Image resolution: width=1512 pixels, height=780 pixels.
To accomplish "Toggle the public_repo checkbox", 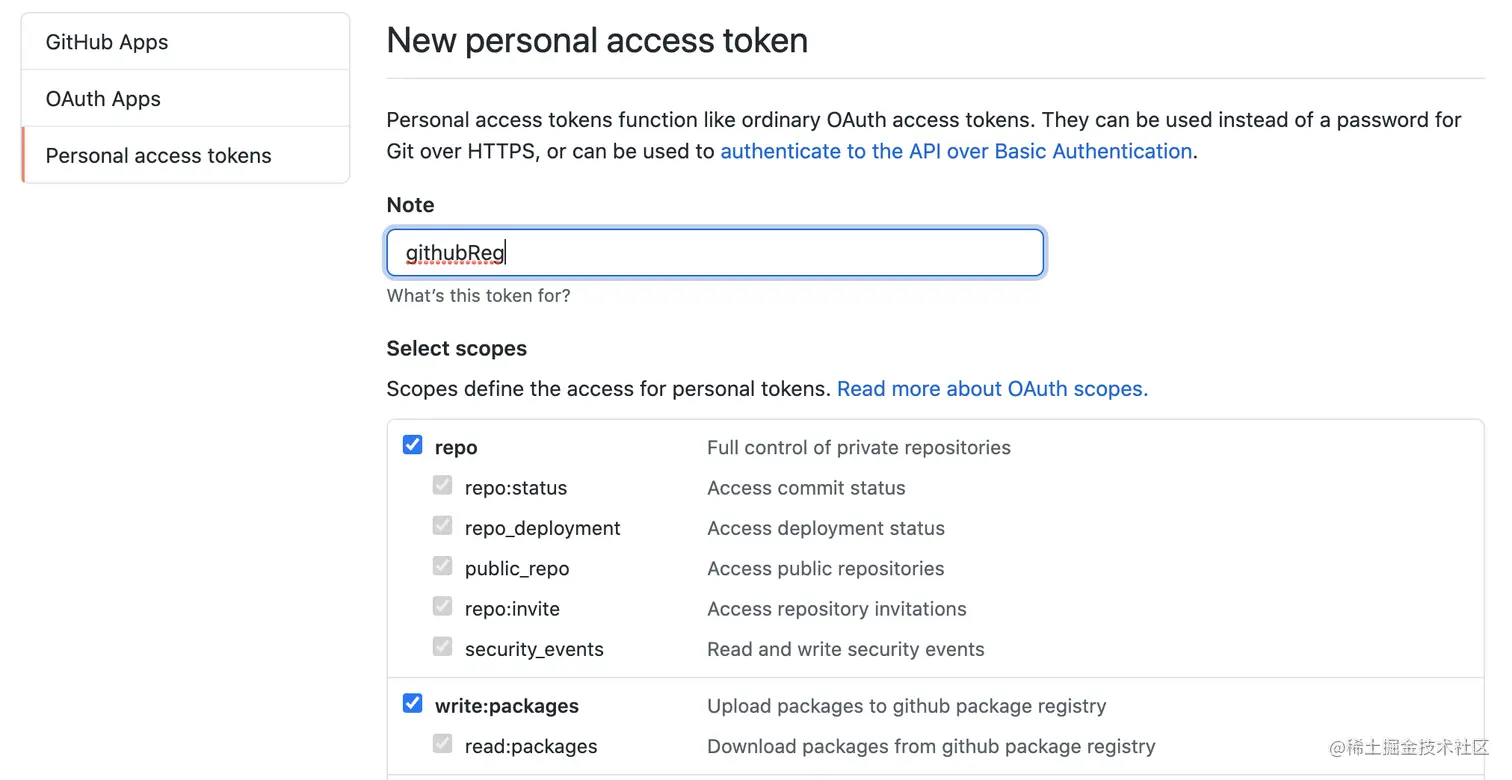I will click(442, 566).
